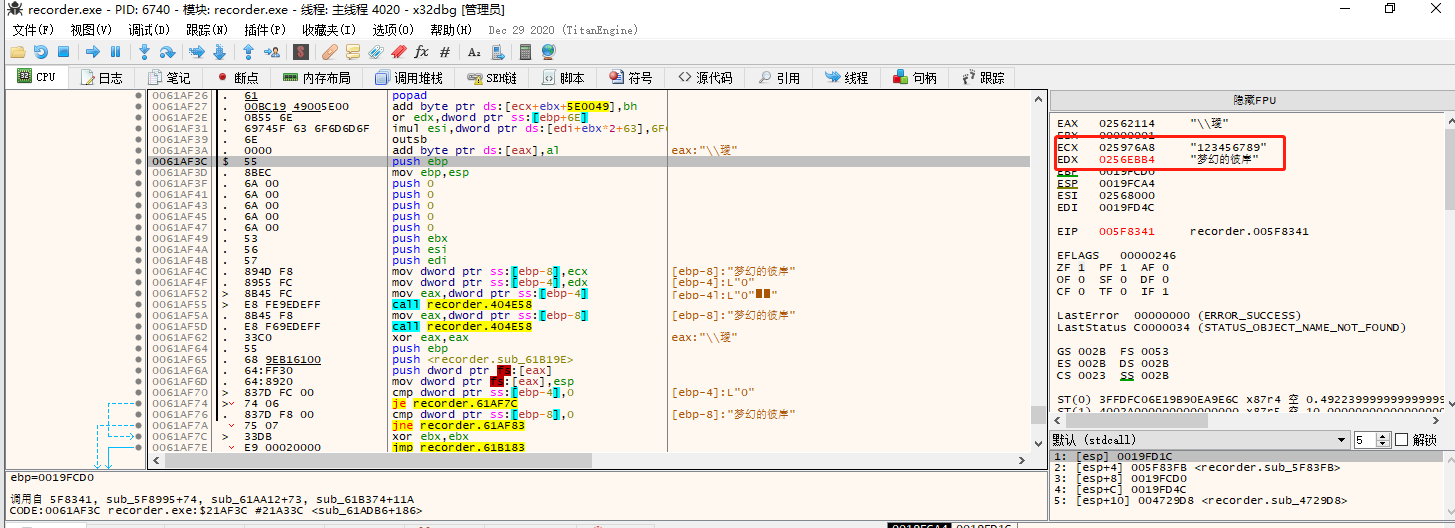Image resolution: width=1455 pixels, height=528 pixels.
Task: Open the 句柄 handles tab
Action: tap(915, 77)
